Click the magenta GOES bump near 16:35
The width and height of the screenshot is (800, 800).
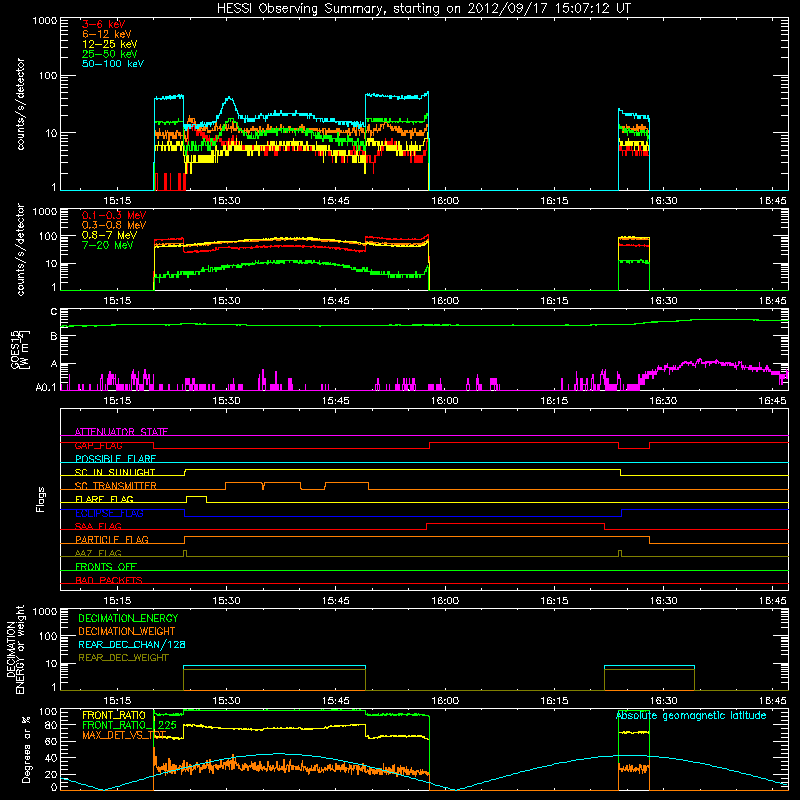704,363
